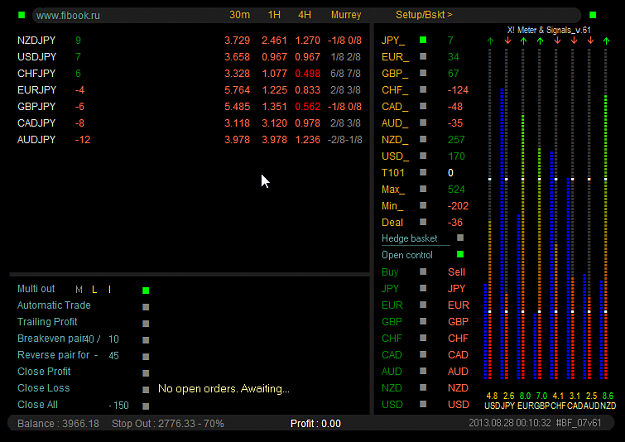Select the 4H timeframe column header
Screen dimensions: 625x442
(x=305, y=15)
